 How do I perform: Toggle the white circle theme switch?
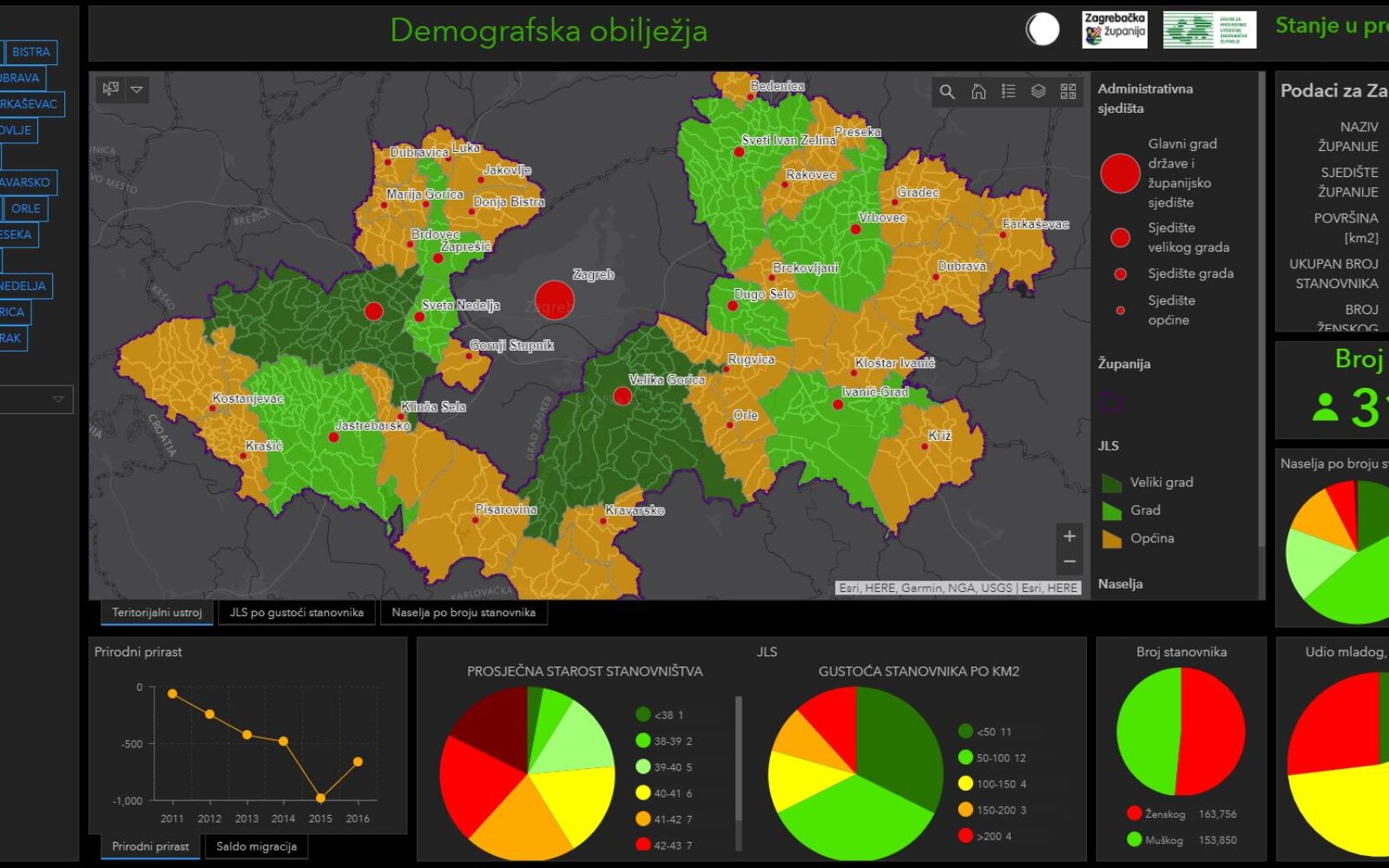pos(1043,30)
